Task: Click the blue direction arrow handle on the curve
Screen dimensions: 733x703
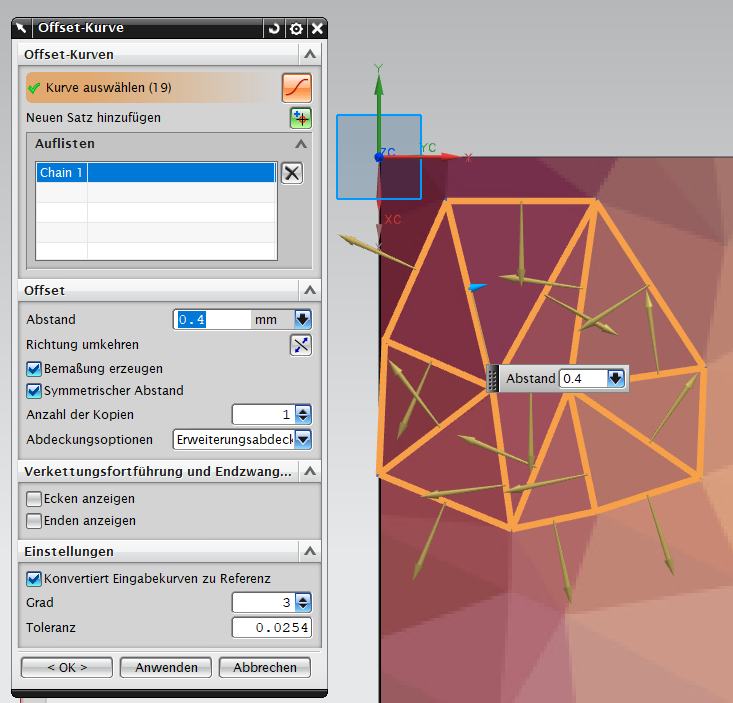Action: click(478, 287)
